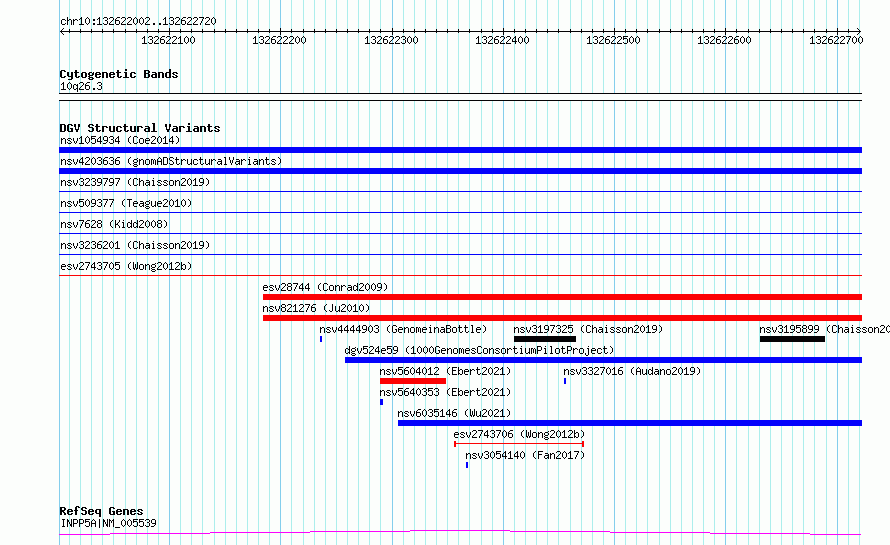Select the small blue nsv3327016 marker
890x545 pixels.
[565, 381]
